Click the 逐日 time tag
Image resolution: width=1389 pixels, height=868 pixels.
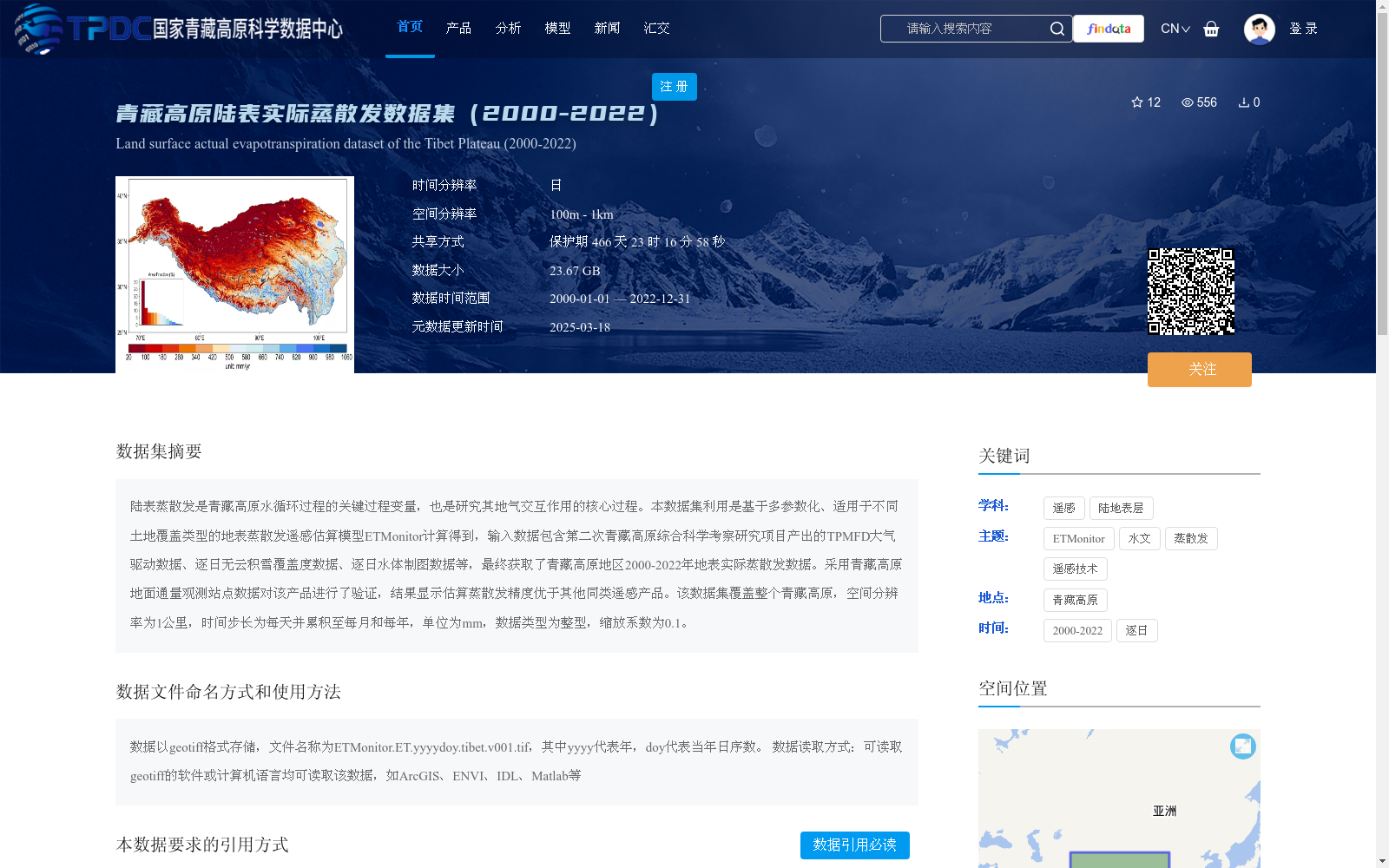1136,631
